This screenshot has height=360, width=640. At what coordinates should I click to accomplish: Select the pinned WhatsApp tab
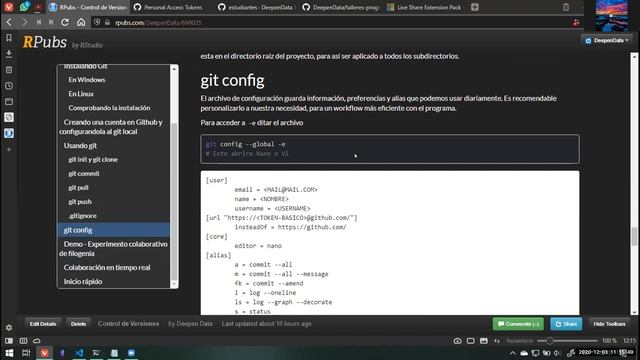pyautogui.click(x=24, y=7)
